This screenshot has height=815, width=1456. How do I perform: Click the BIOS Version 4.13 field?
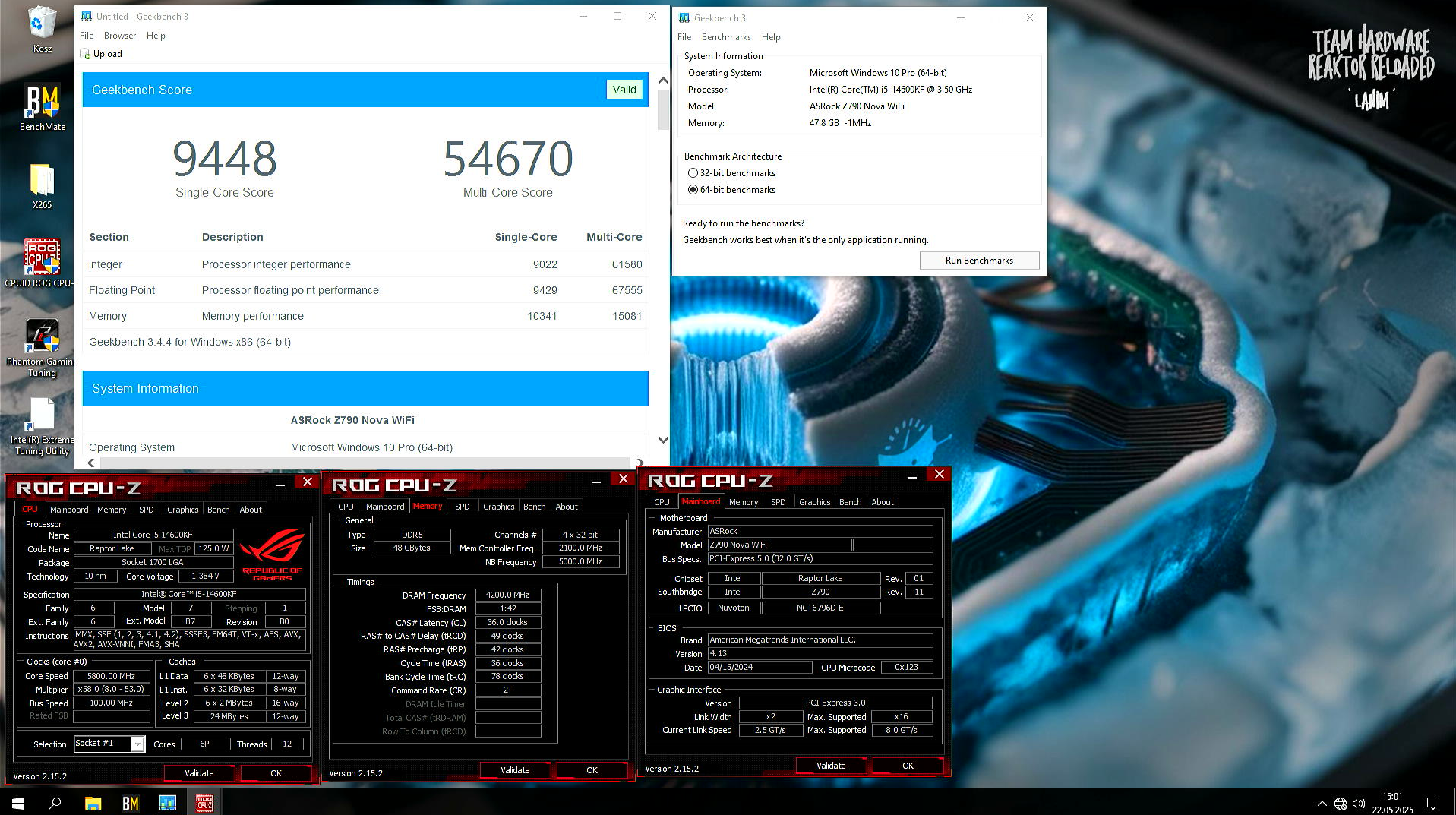(820, 654)
